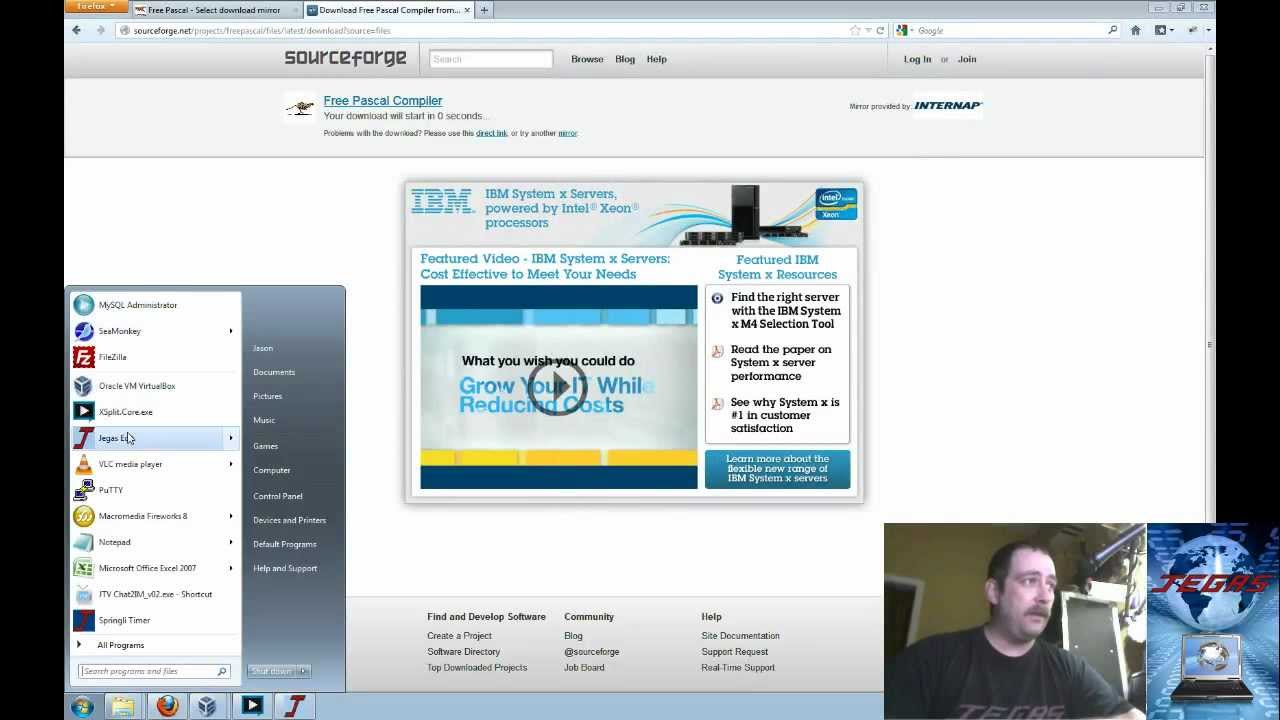
Task: Launch VLC media player
Action: point(155,464)
